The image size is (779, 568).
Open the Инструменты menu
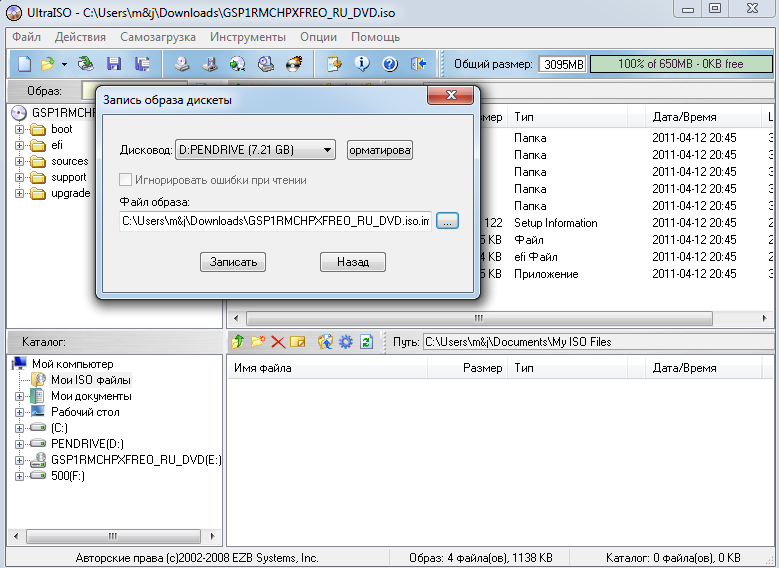(x=248, y=37)
